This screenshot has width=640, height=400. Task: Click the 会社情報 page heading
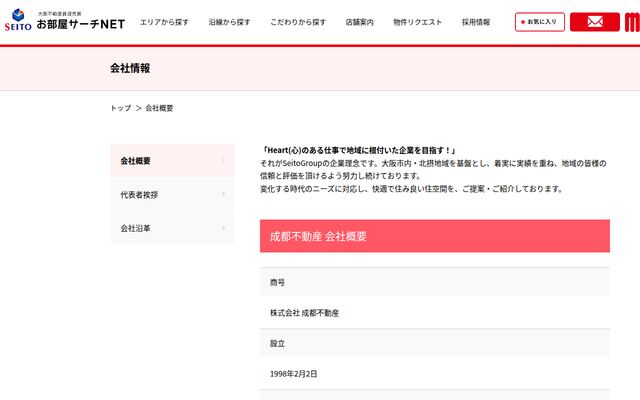click(130, 68)
